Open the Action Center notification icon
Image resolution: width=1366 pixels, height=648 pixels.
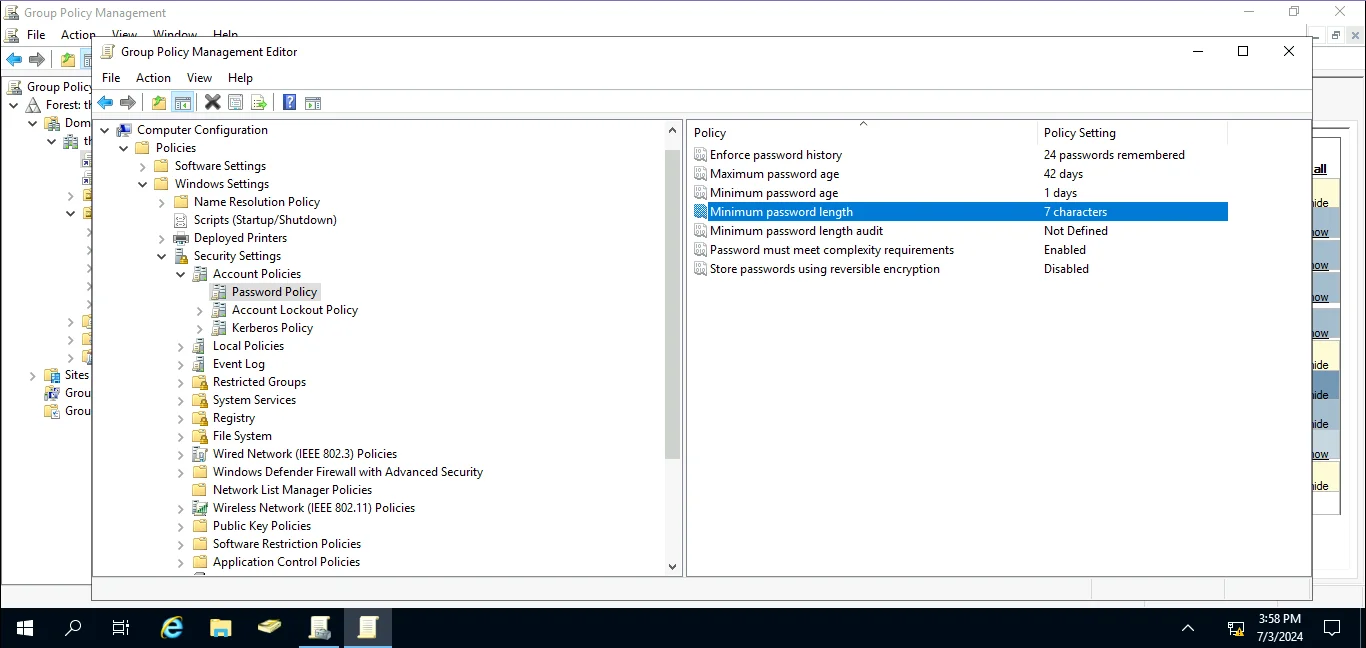click(1332, 628)
